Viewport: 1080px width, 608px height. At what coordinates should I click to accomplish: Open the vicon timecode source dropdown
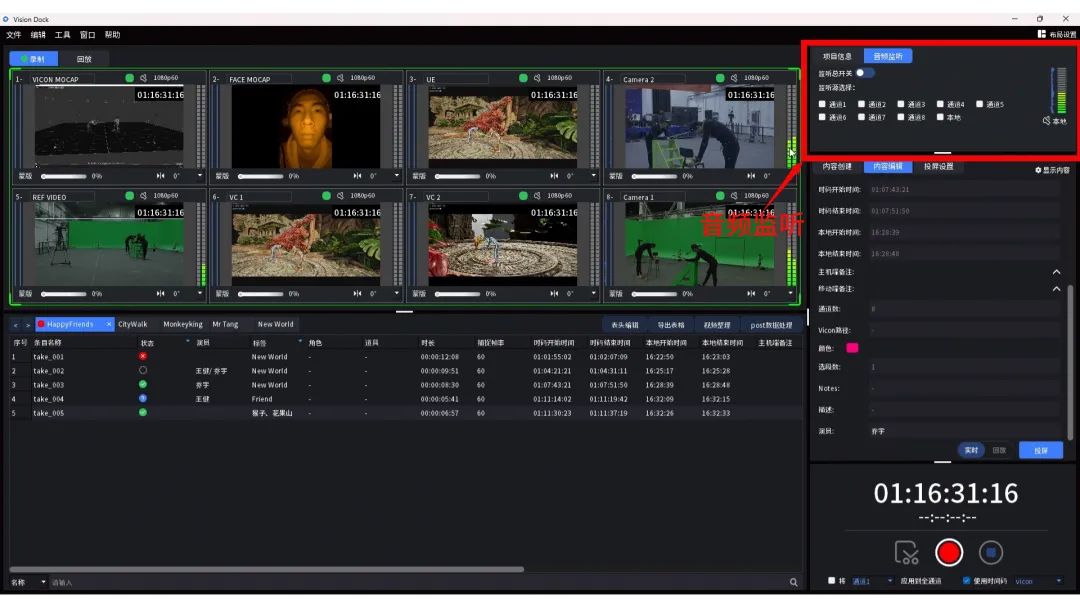1038,581
